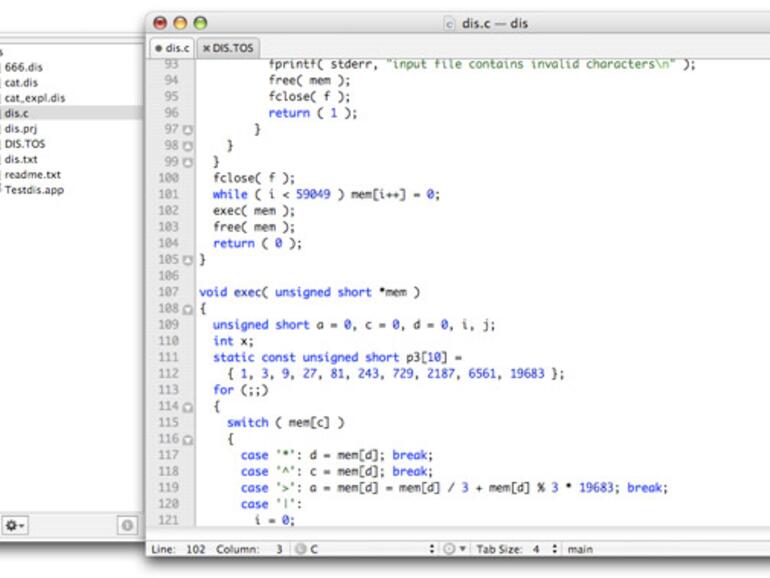Click the modified-dot icon on the dis.c tab
This screenshot has height=578, width=770.
tap(158, 47)
